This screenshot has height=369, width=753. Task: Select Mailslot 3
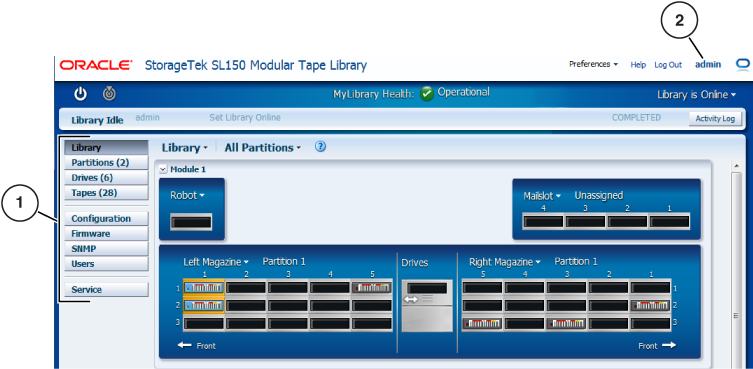(x=585, y=221)
